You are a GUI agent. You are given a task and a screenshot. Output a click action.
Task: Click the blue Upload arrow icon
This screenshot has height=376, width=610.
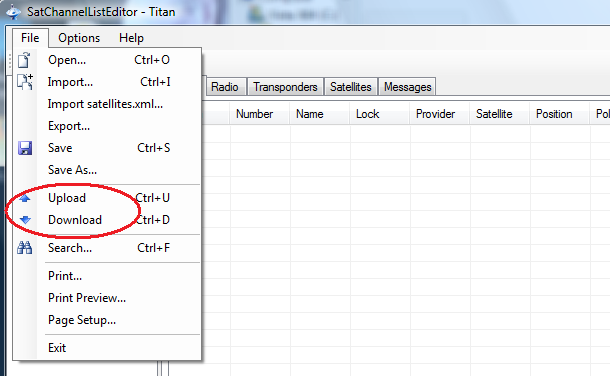click(25, 198)
